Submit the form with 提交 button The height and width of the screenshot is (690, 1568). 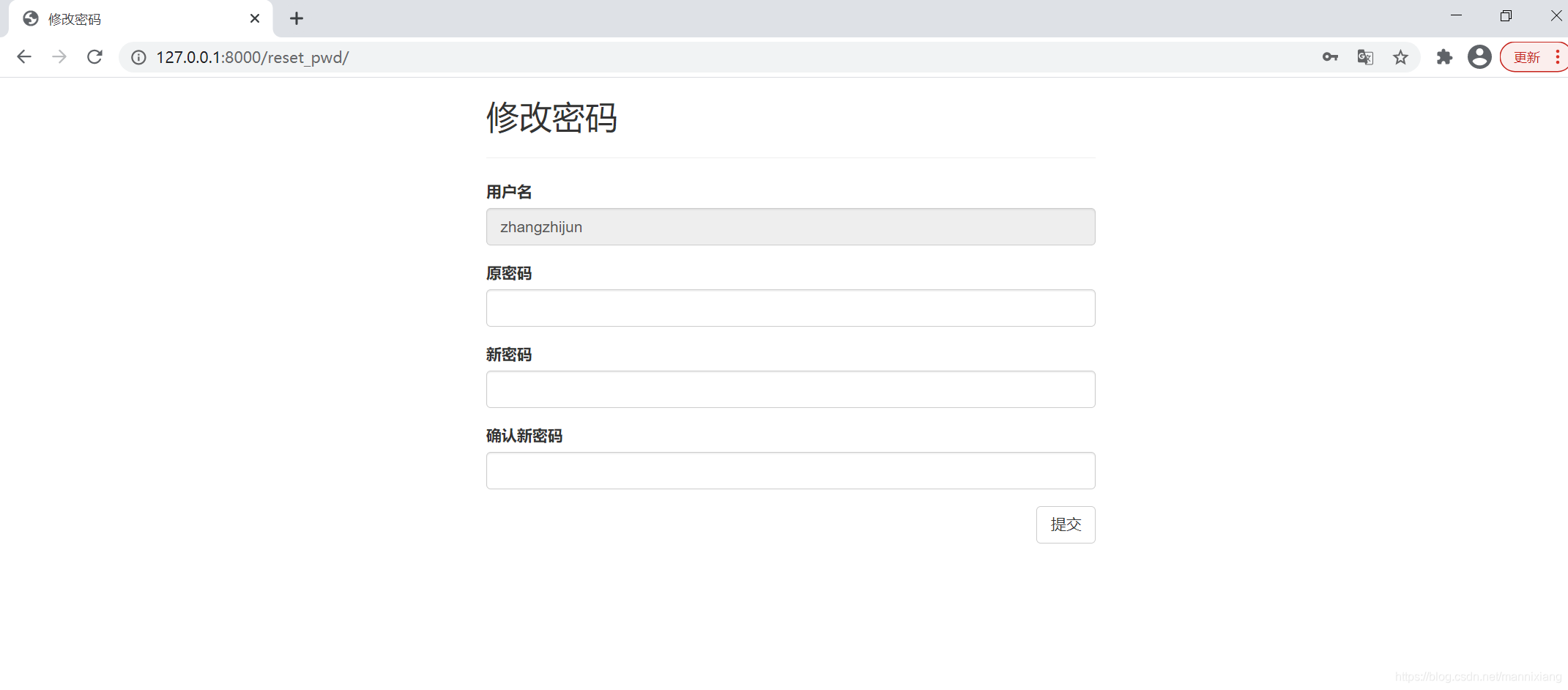point(1066,524)
